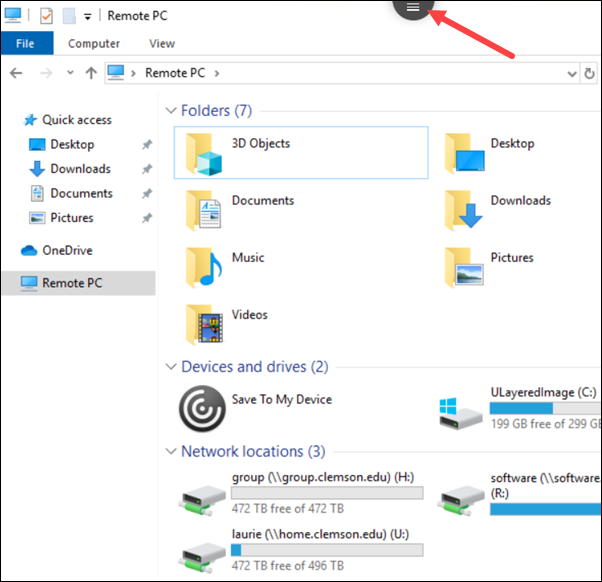Expand the chevron after Remote PC breadcrumb
This screenshot has width=602, height=582.
[x=217, y=73]
